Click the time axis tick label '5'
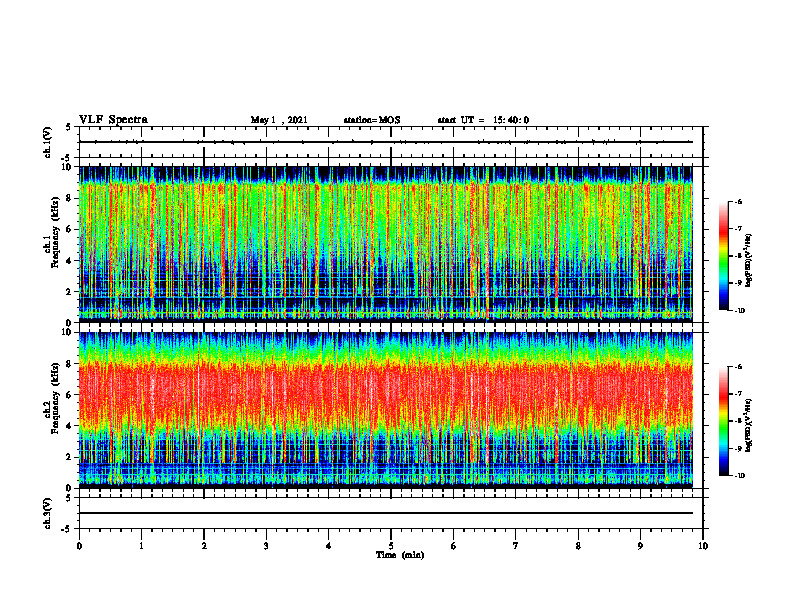This screenshot has height=612, width=792. point(391,546)
